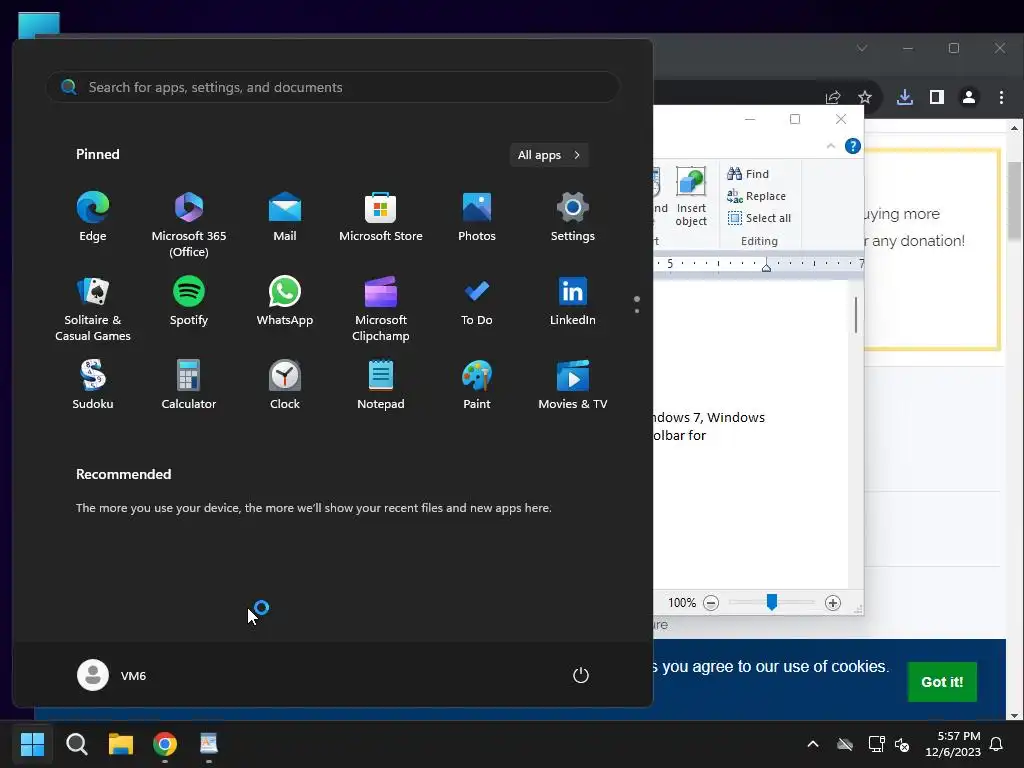Open Chrome three-dot menu
The width and height of the screenshot is (1024, 768).
(1001, 97)
